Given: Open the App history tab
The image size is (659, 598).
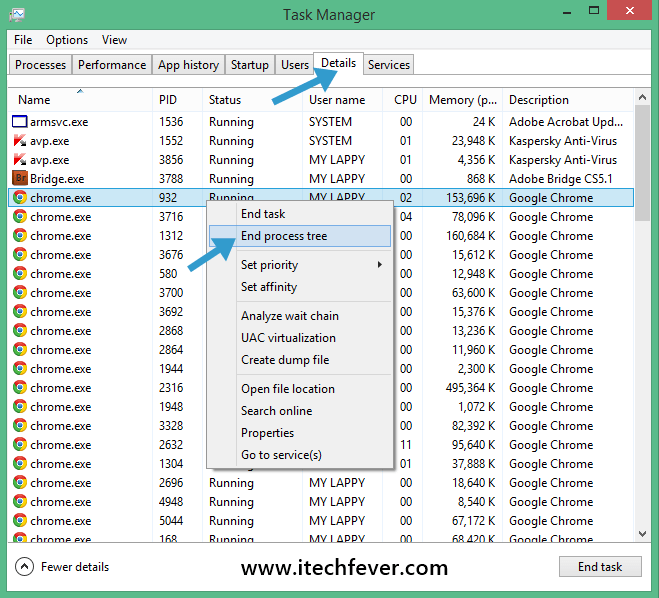Looking at the screenshot, I should [x=188, y=65].
